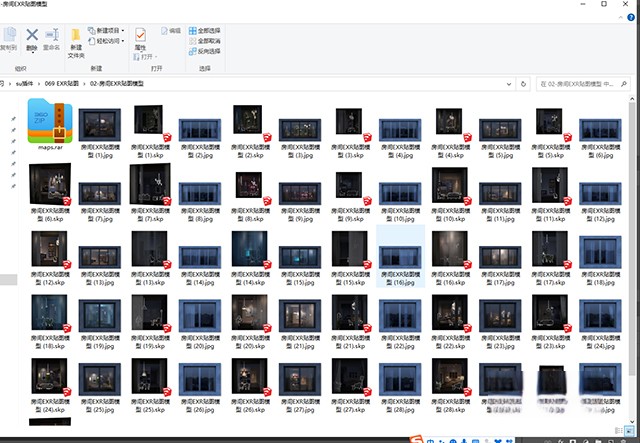640x443 pixels.
Task: Open Properties (属性) from the ribbon
Action: click(141, 40)
